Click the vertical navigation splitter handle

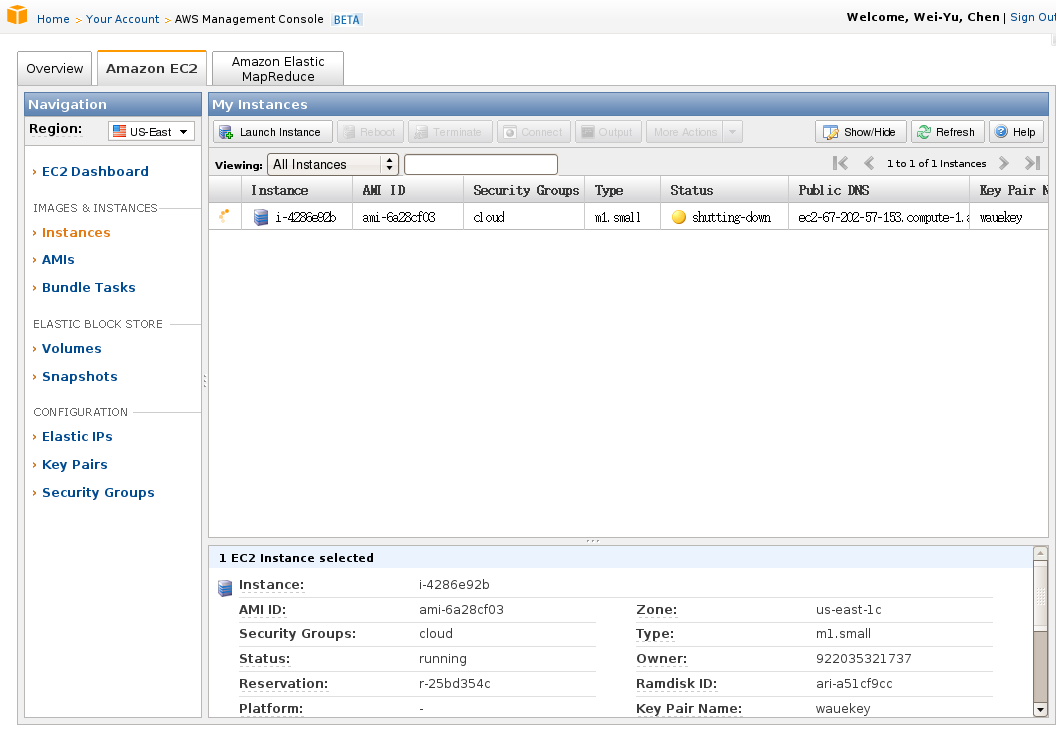point(204,381)
